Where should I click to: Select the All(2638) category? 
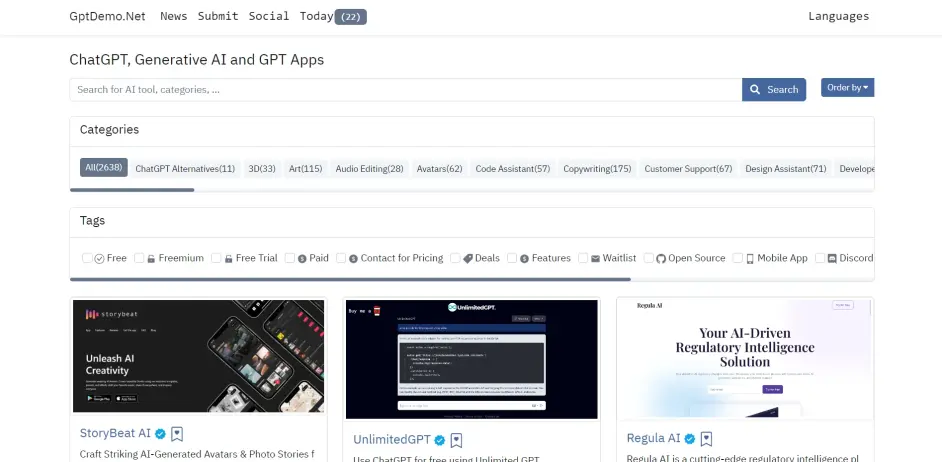103,168
